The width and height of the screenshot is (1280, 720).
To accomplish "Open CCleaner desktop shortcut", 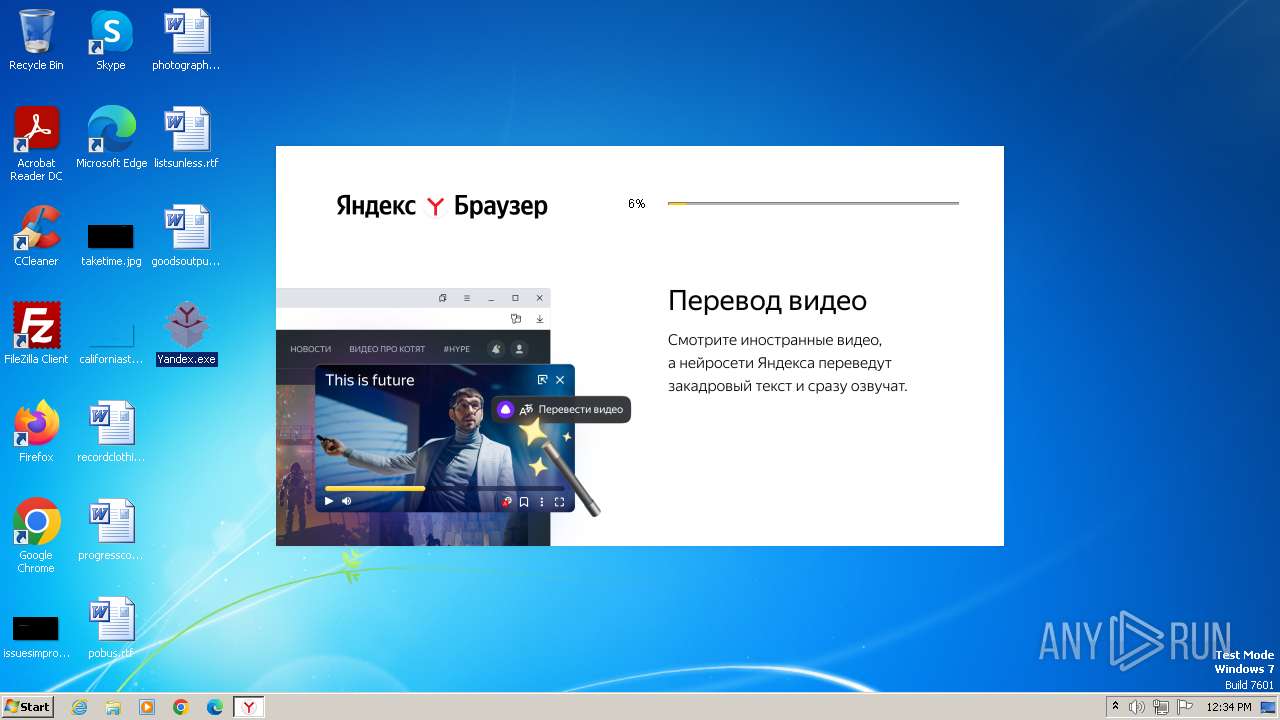I will pyautogui.click(x=36, y=235).
